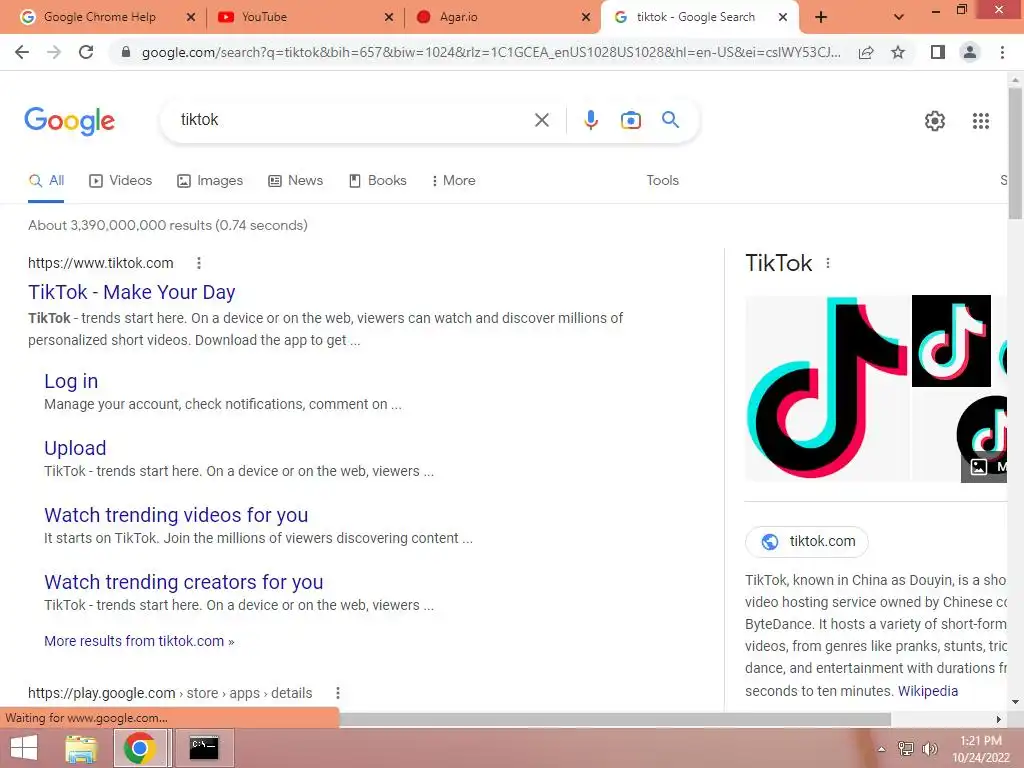Show hidden system tray icons
Image resolution: width=1024 pixels, height=768 pixels.
[x=881, y=749]
